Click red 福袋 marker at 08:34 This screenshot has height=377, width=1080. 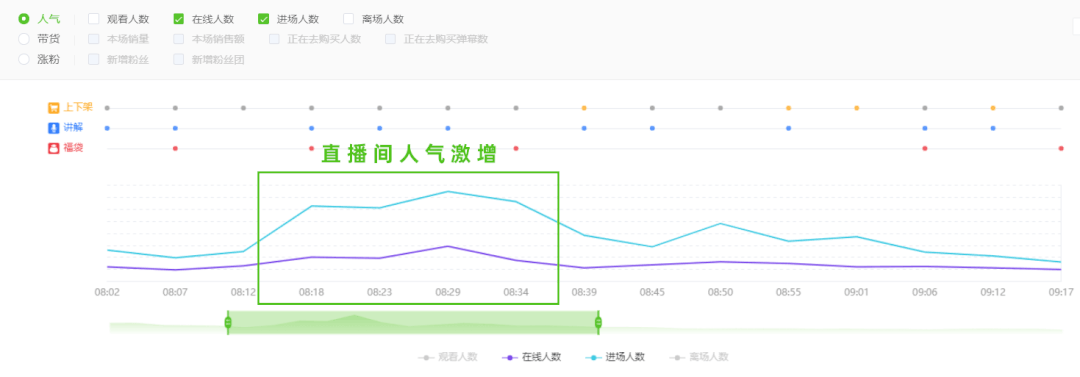(x=516, y=148)
